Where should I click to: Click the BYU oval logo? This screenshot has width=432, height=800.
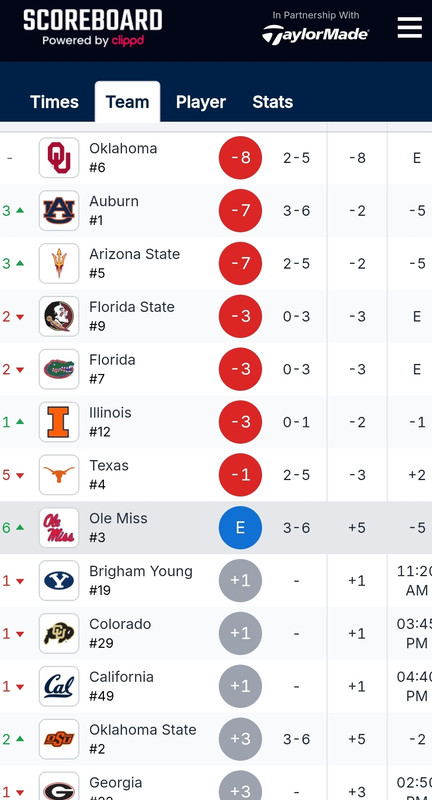(x=59, y=581)
